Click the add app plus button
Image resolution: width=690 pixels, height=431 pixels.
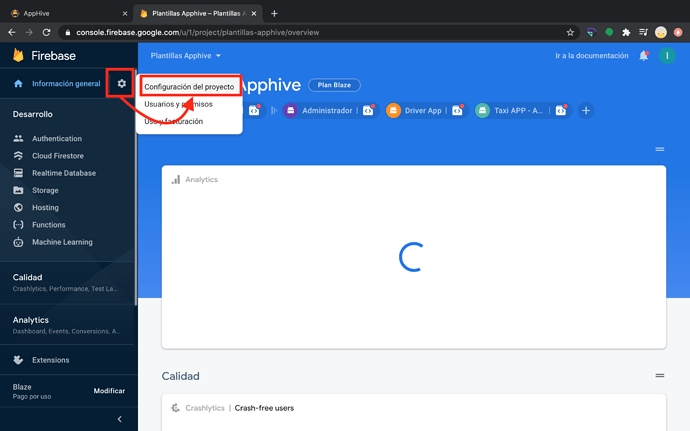[586, 110]
